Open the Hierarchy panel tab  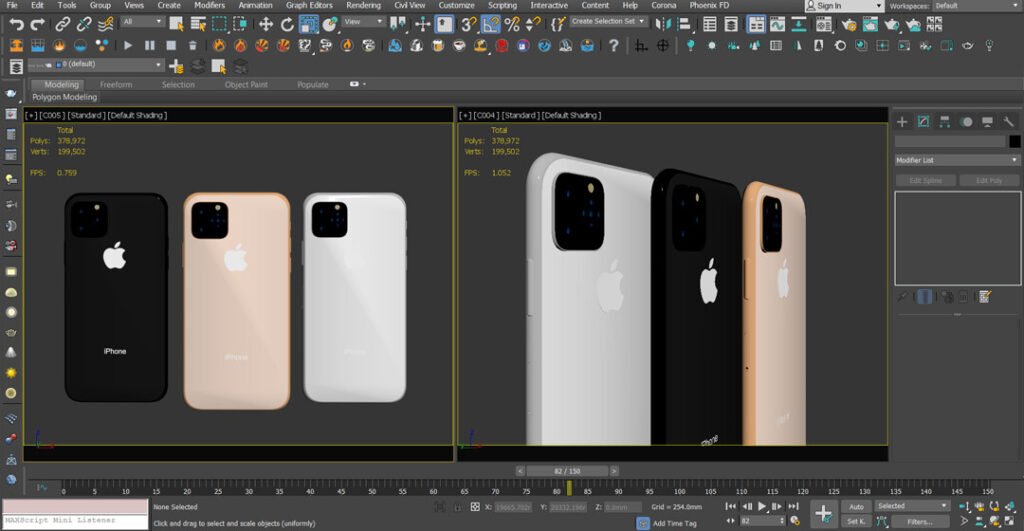coord(945,121)
